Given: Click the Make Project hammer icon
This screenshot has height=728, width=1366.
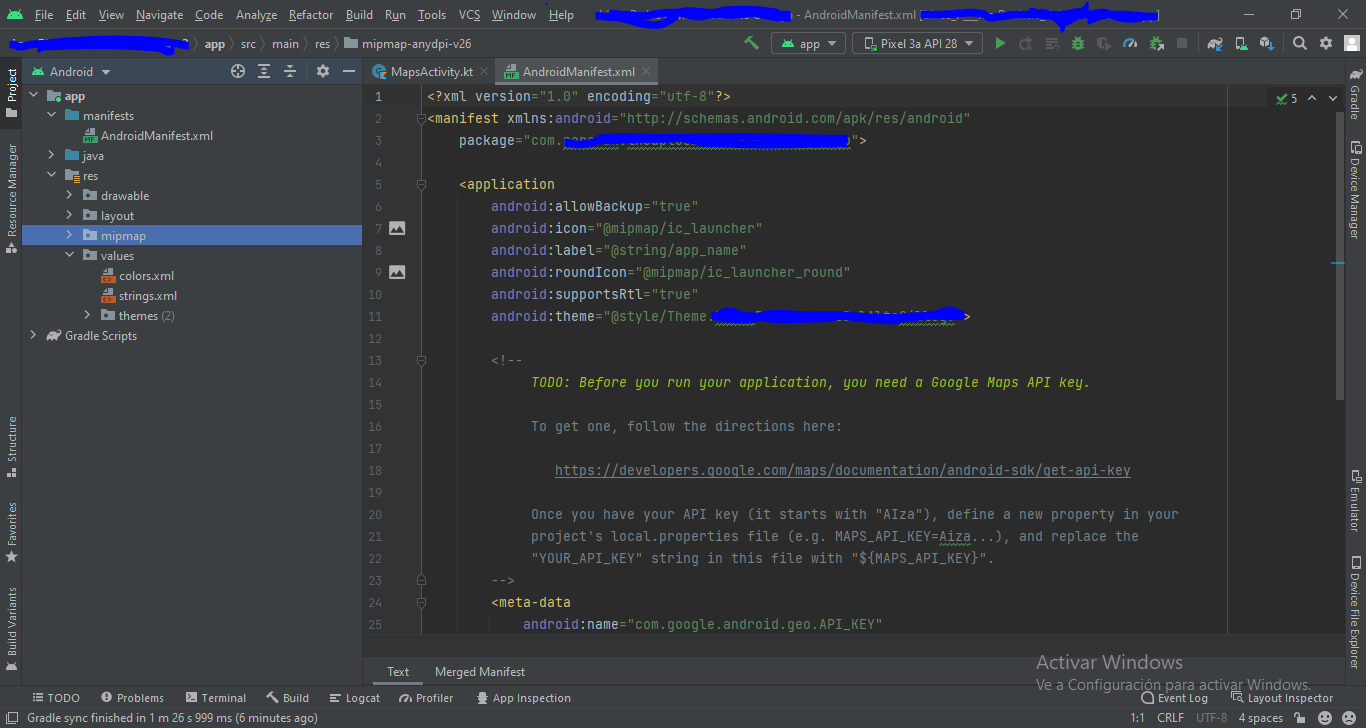Looking at the screenshot, I should (751, 43).
